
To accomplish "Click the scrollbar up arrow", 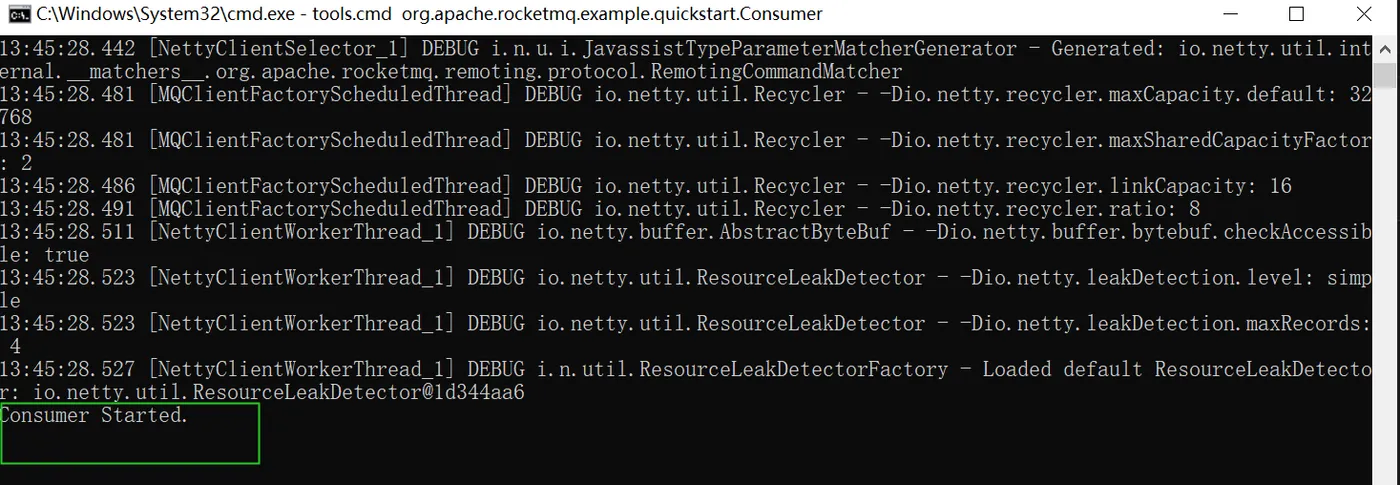I will 1385,45.
